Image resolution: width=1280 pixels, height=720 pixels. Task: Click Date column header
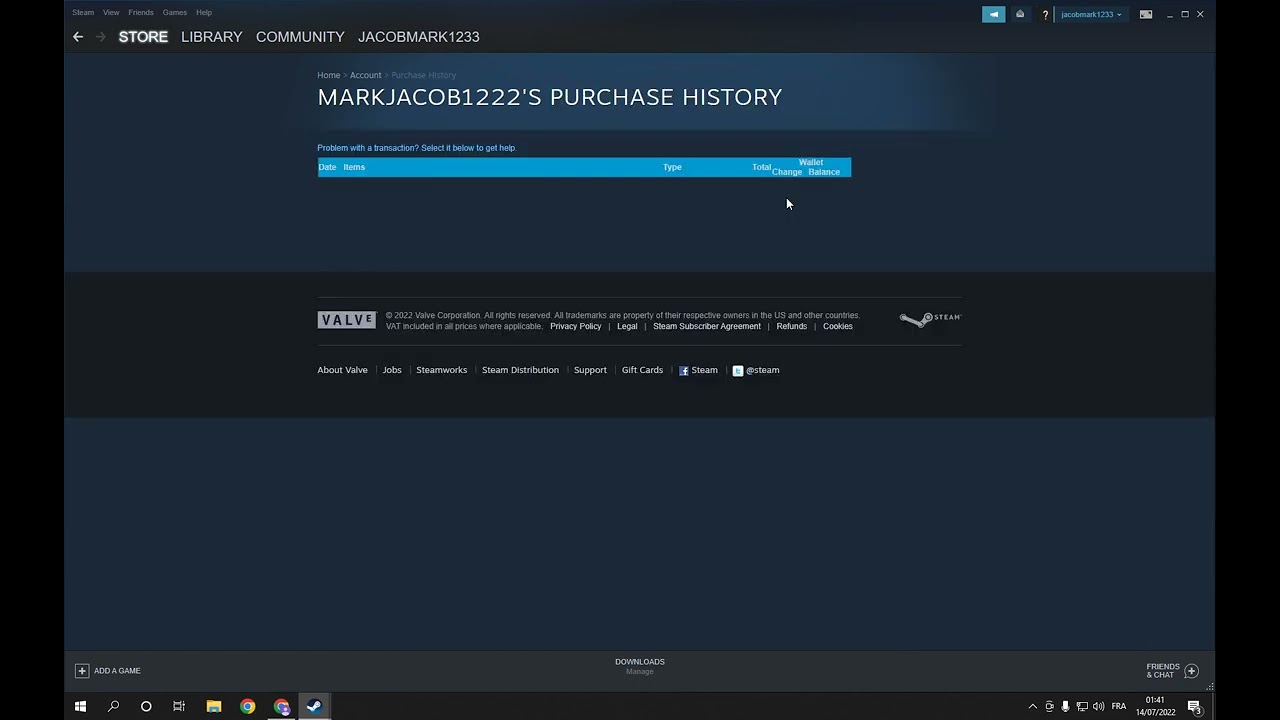(327, 167)
